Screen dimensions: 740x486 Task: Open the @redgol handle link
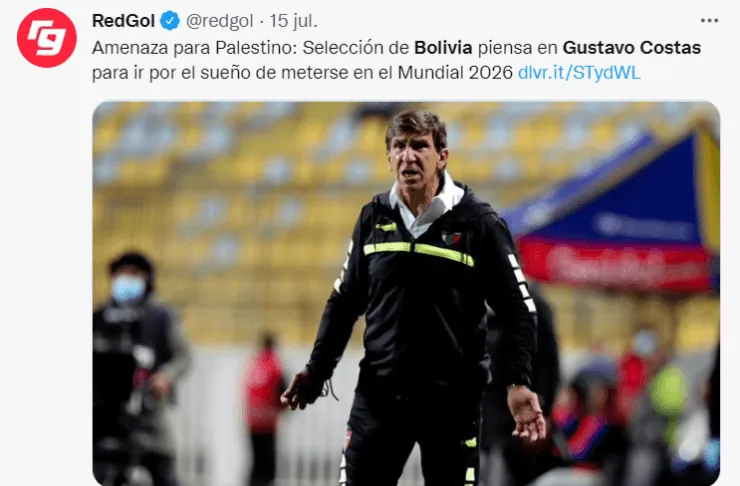point(219,21)
